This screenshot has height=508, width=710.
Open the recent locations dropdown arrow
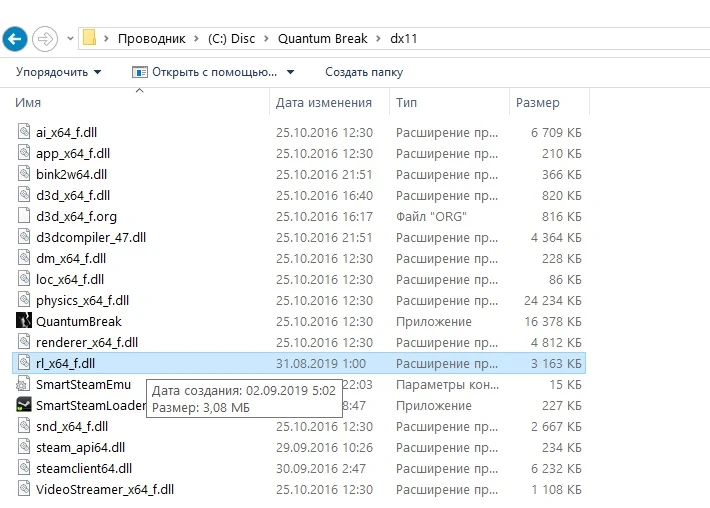click(x=70, y=39)
